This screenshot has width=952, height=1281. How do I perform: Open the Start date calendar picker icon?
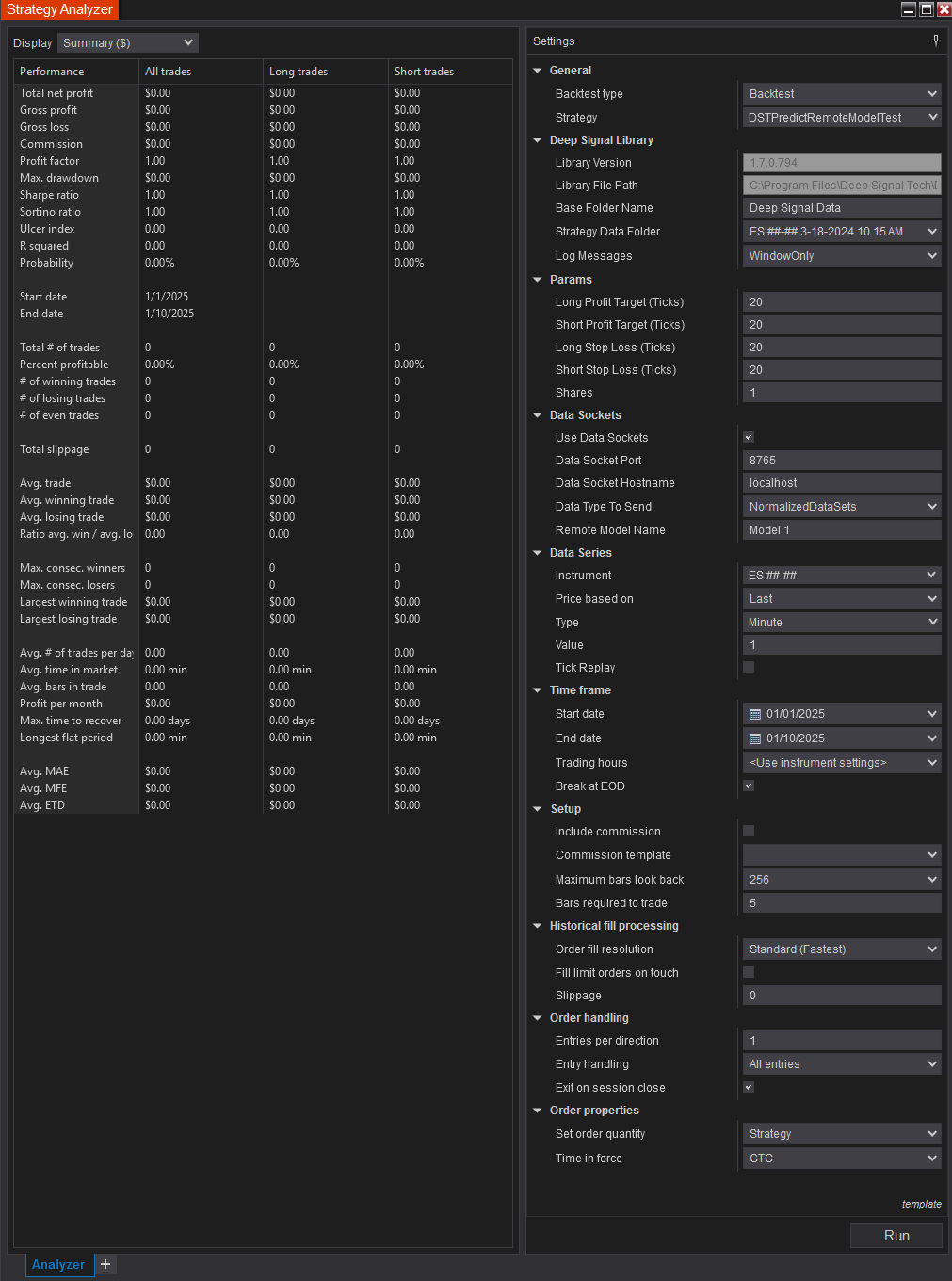click(x=755, y=714)
